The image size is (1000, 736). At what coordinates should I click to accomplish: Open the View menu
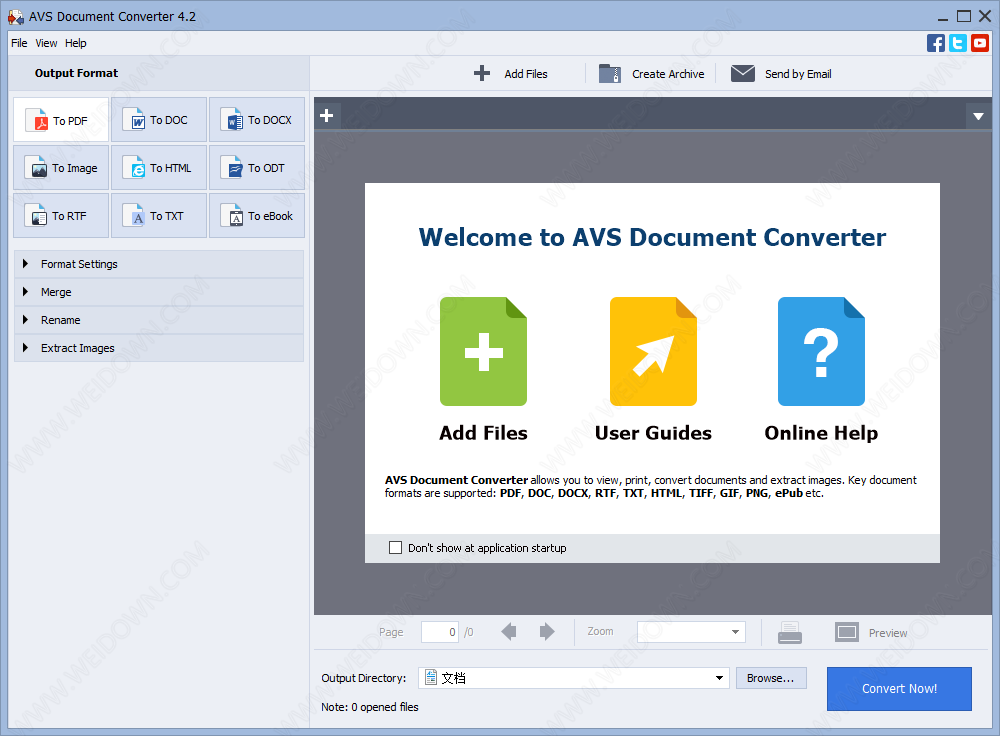[46, 43]
